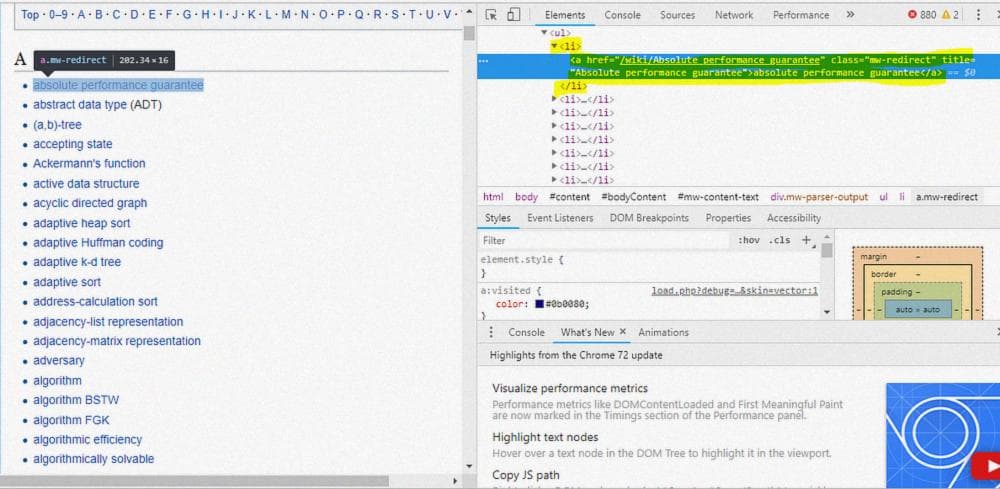1000x489 pixels.
Task: Click the padding label in box model
Action: coord(896,291)
